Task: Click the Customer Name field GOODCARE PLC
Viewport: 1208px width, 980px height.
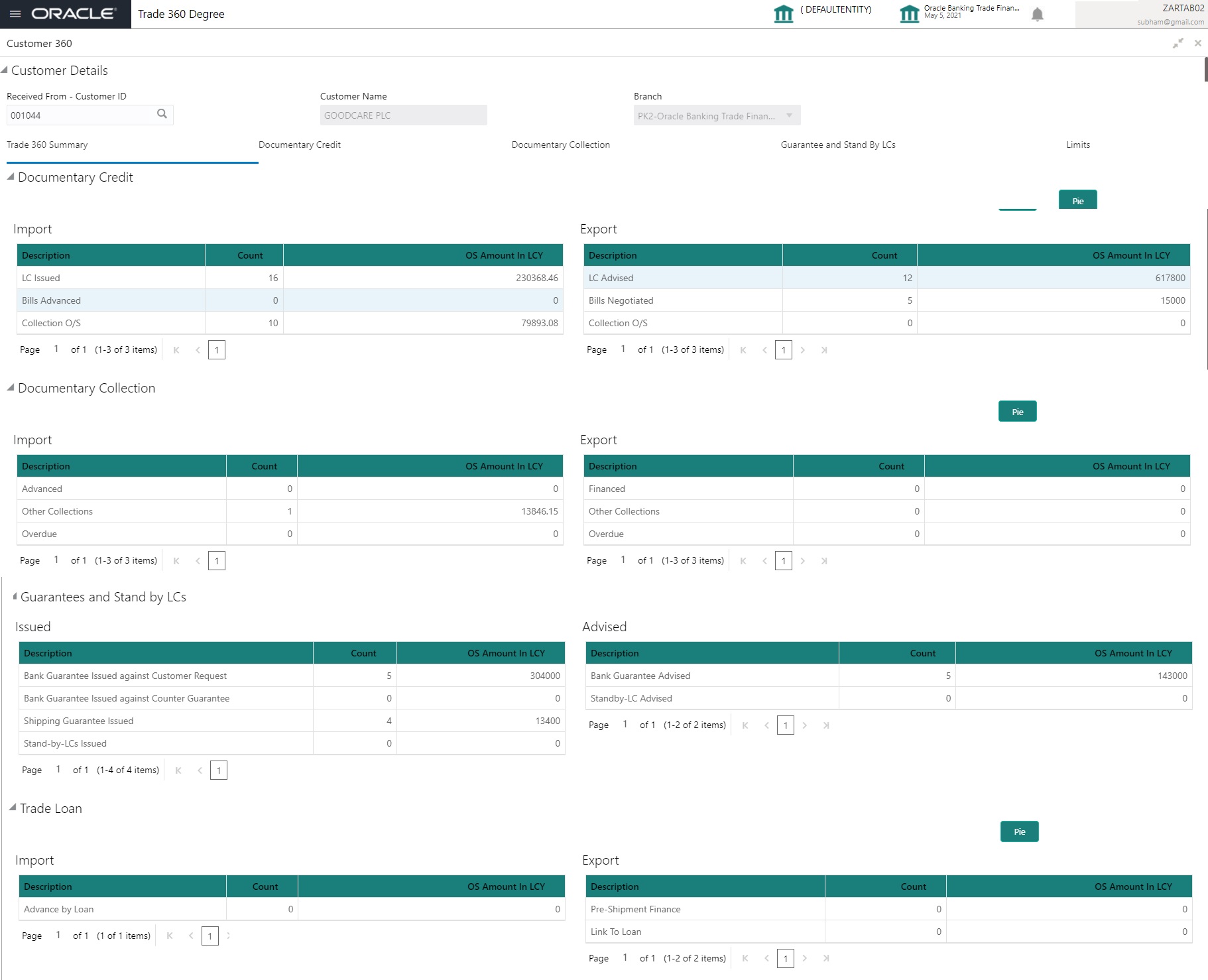Action: (x=404, y=115)
